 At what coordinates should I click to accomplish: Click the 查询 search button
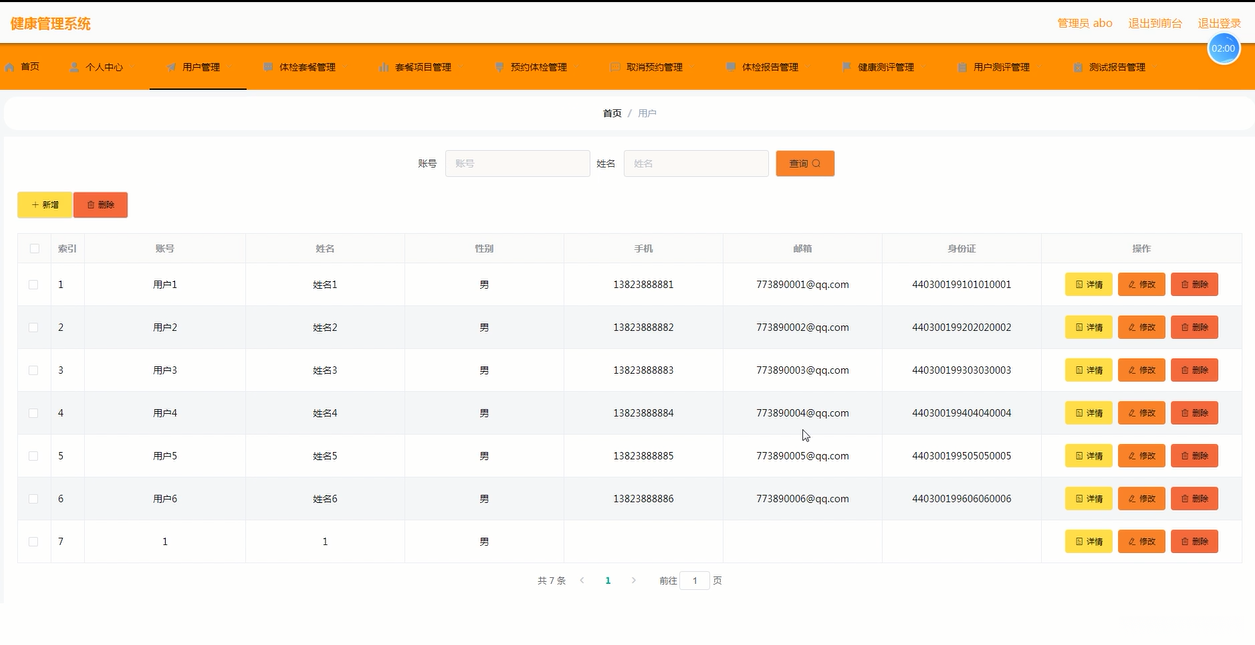click(804, 163)
